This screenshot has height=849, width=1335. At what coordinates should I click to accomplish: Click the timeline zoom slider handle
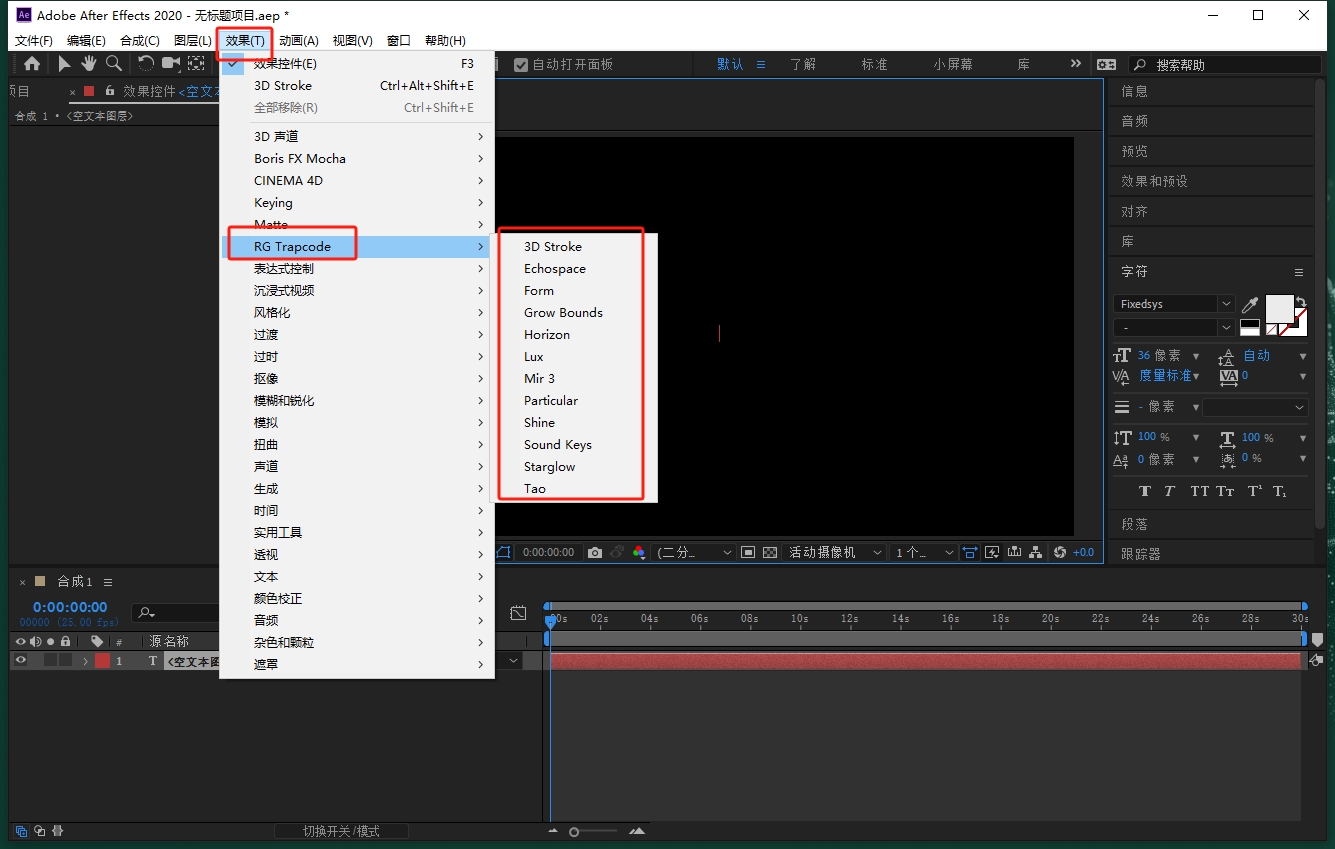click(x=574, y=831)
